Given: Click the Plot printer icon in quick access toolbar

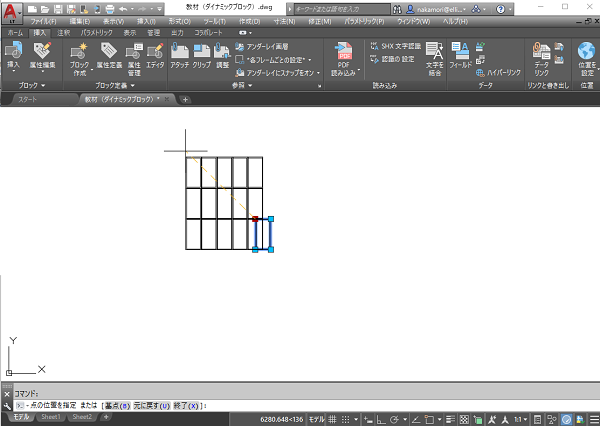Looking at the screenshot, I should (x=110, y=9).
